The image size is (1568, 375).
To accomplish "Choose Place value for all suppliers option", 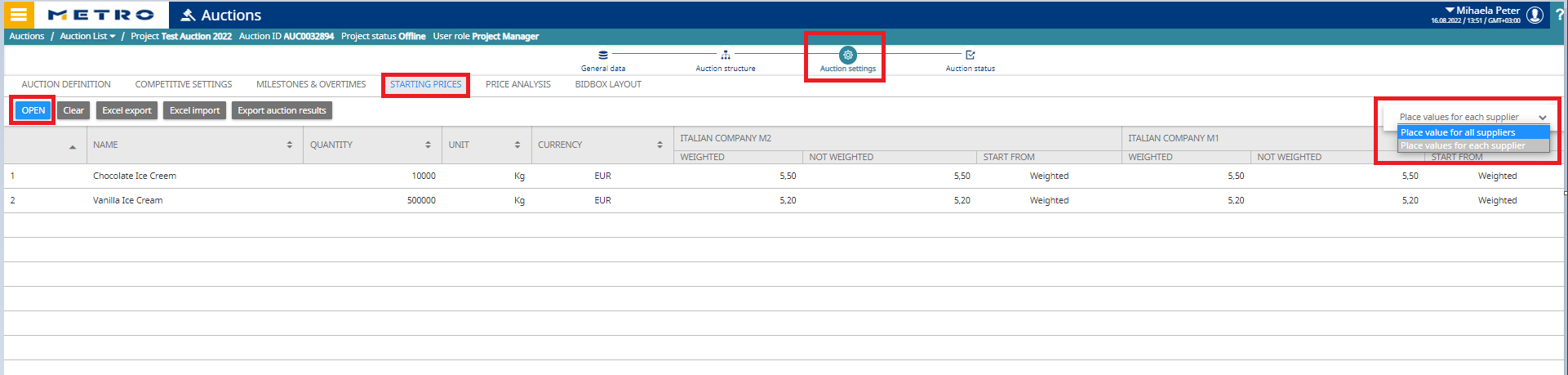I will click(x=1473, y=132).
